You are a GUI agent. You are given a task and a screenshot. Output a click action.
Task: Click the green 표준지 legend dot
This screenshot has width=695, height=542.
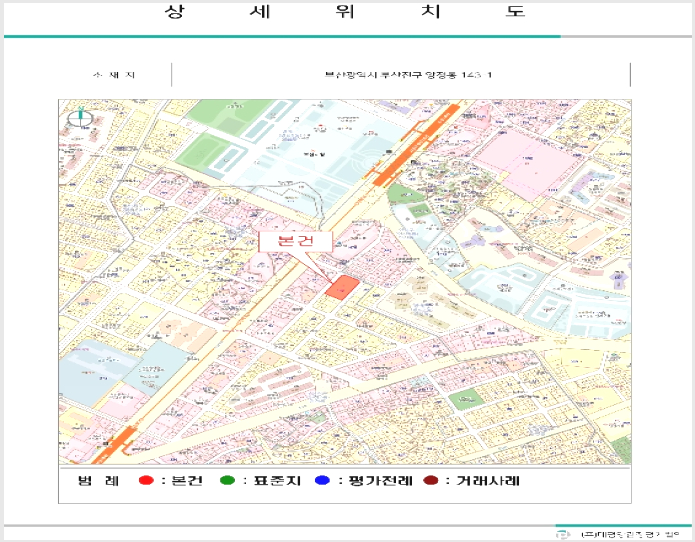click(x=227, y=480)
